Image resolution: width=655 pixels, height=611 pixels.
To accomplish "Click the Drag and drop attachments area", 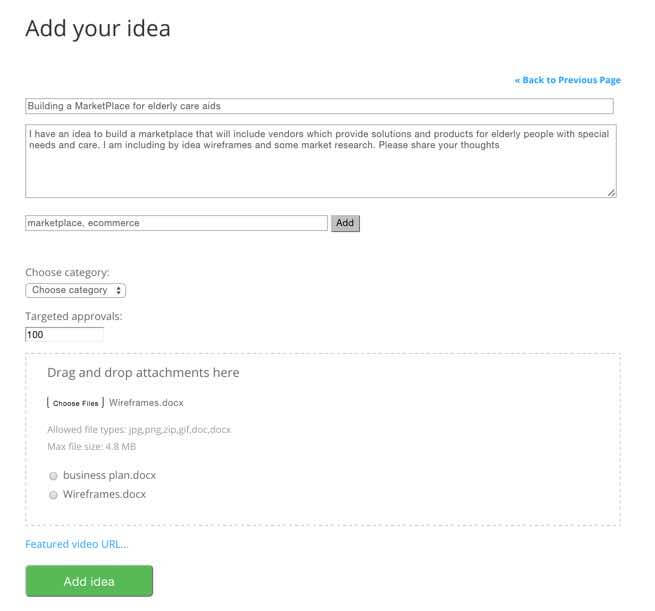I will [322, 373].
